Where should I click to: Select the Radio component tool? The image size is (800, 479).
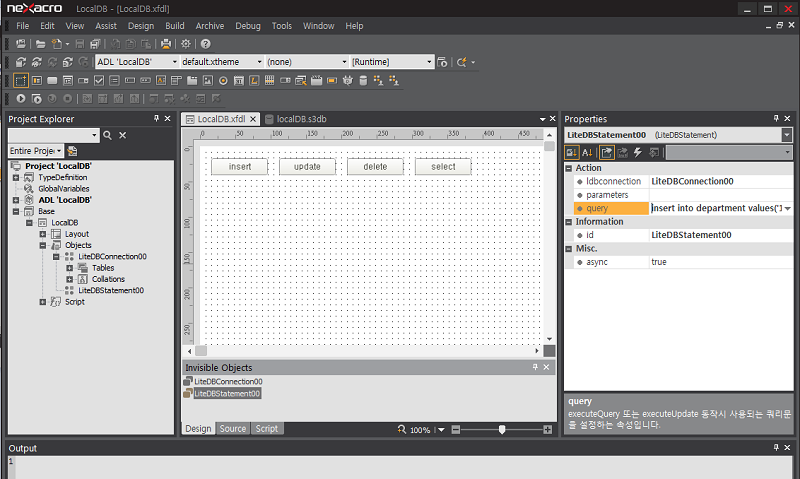(x=223, y=81)
